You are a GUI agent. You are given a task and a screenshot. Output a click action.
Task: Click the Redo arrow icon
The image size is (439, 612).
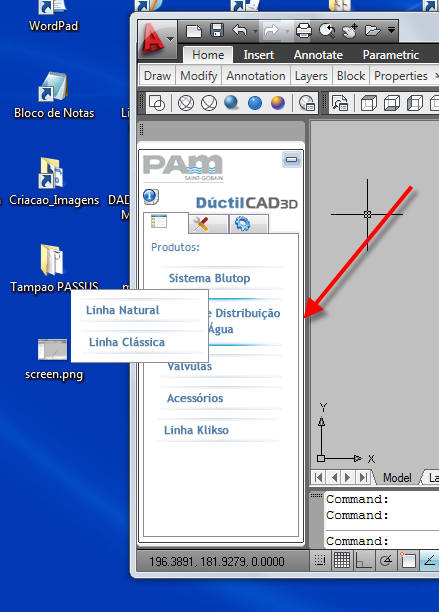click(271, 30)
